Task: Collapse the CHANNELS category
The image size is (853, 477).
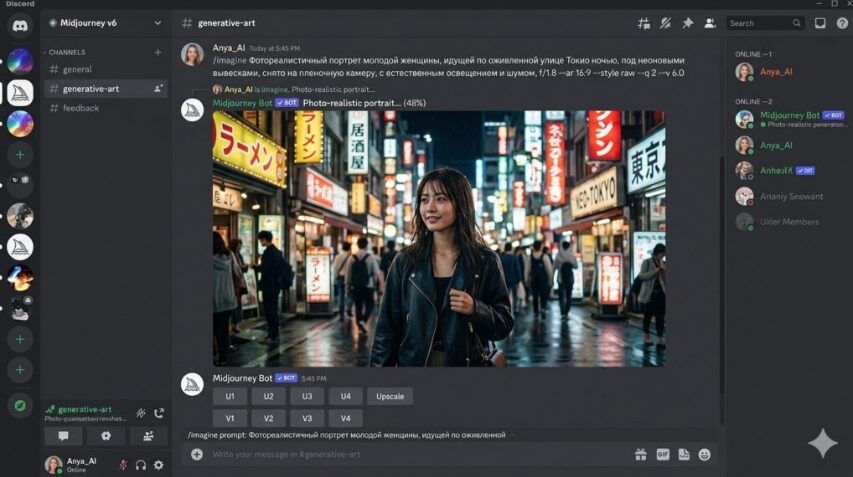Action: tap(64, 52)
